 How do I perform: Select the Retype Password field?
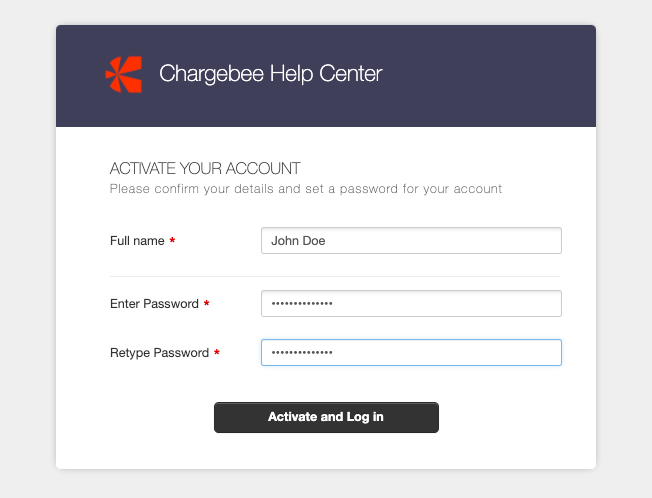pos(411,353)
